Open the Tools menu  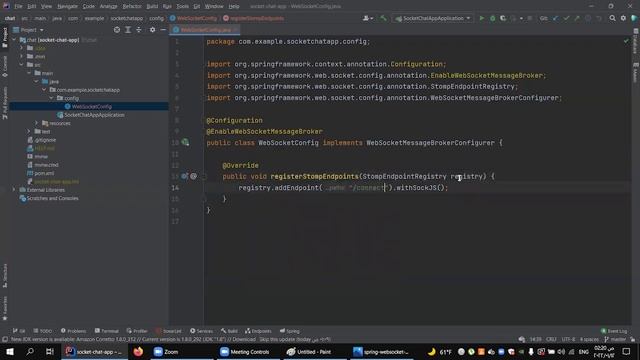click(182, 6)
